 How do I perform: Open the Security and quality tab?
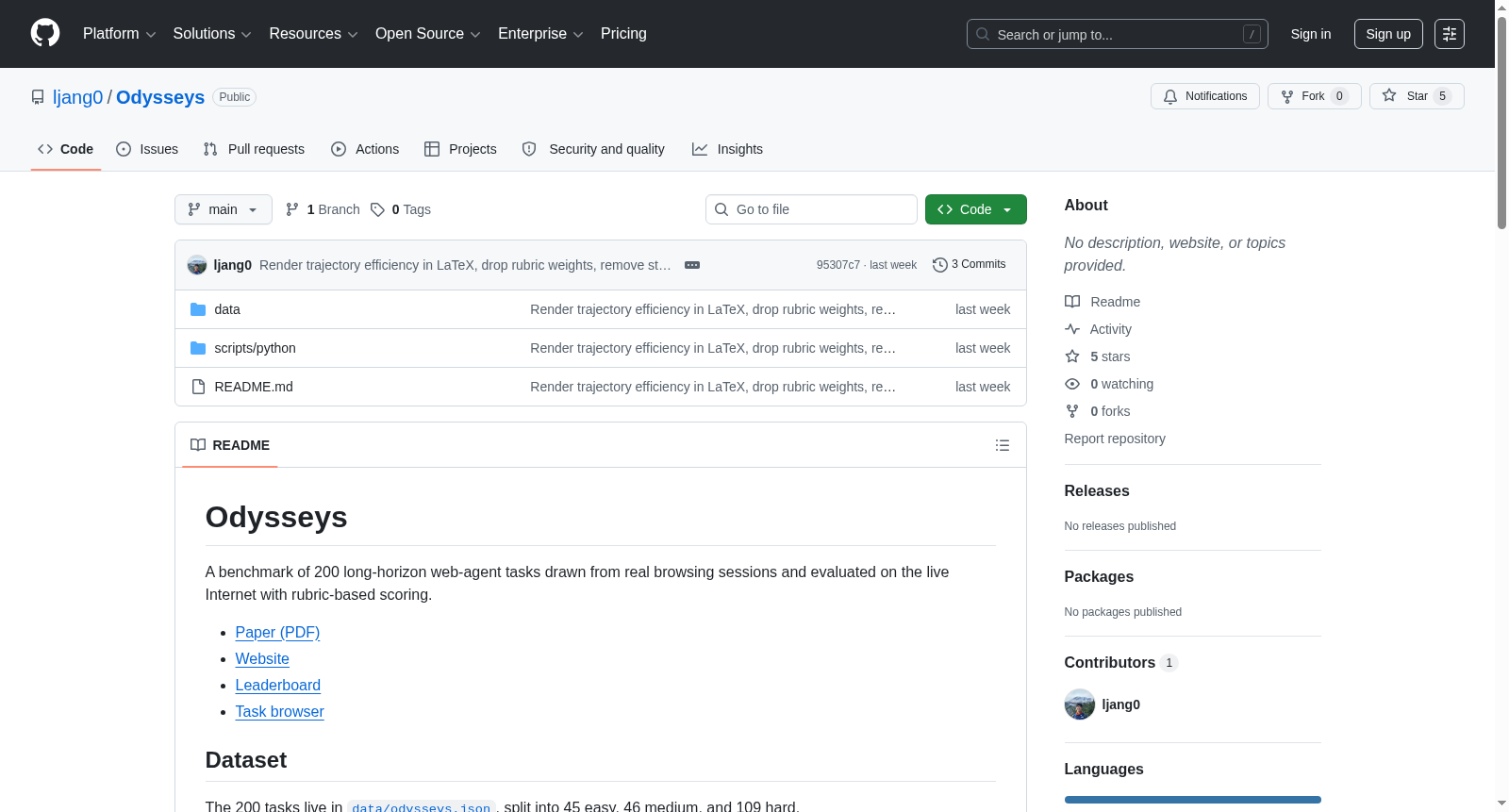point(593,149)
